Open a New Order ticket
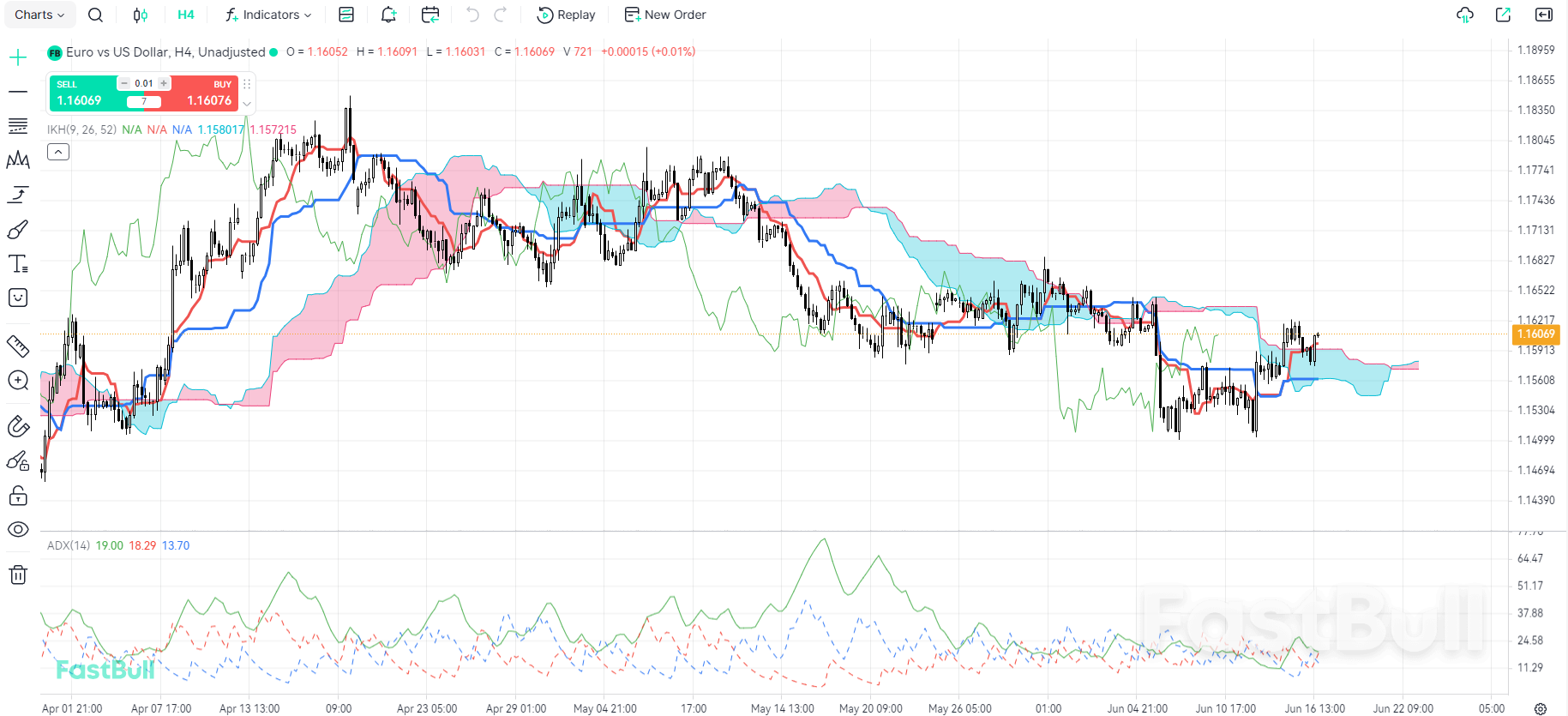The image size is (1568, 716). 665,15
